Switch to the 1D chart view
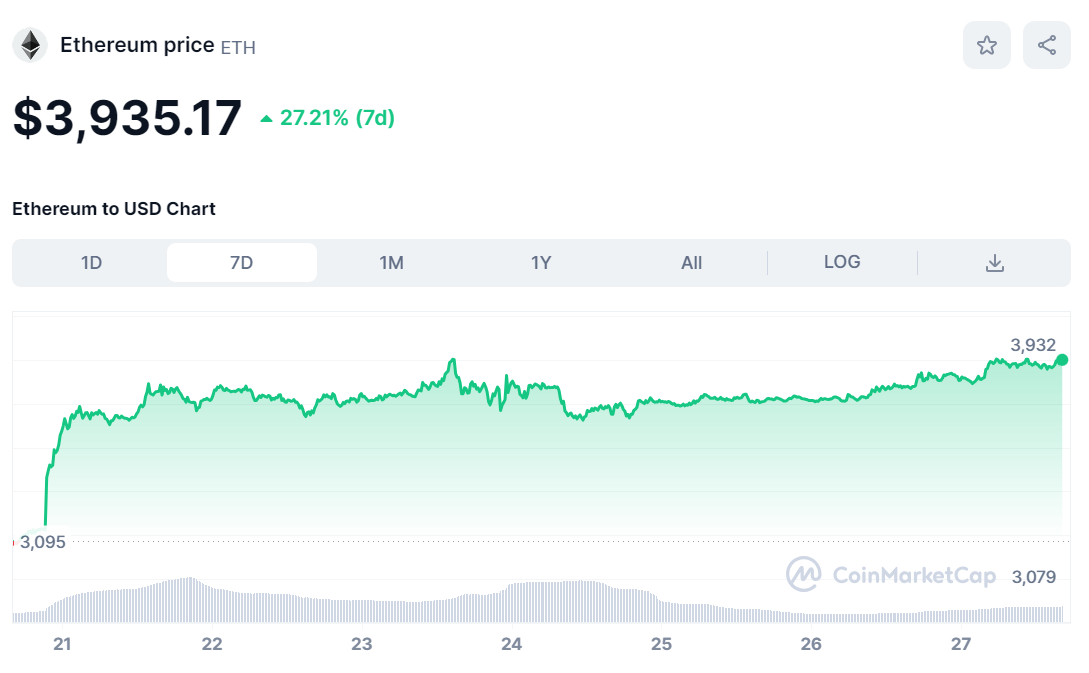This screenshot has height=673, width=1089. (92, 262)
